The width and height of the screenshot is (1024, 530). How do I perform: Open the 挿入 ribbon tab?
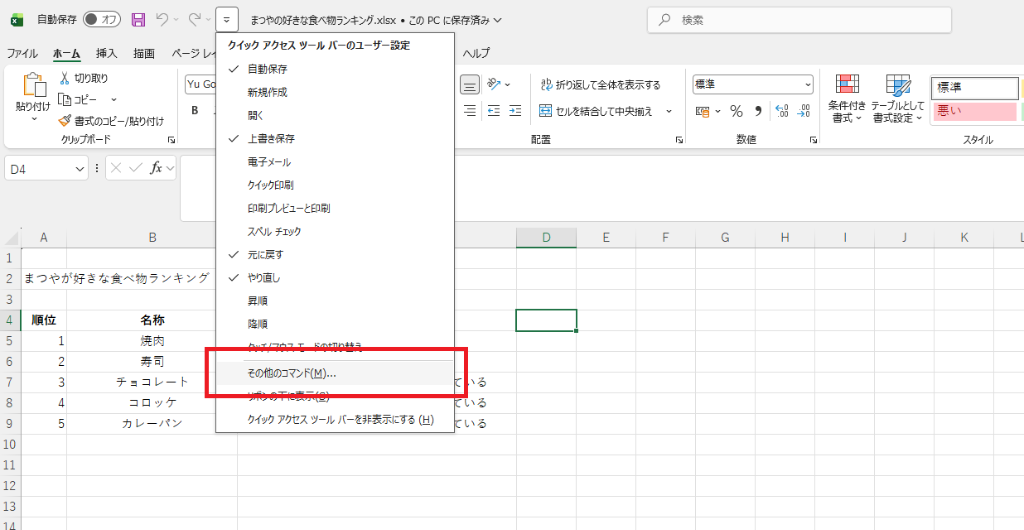[106, 53]
